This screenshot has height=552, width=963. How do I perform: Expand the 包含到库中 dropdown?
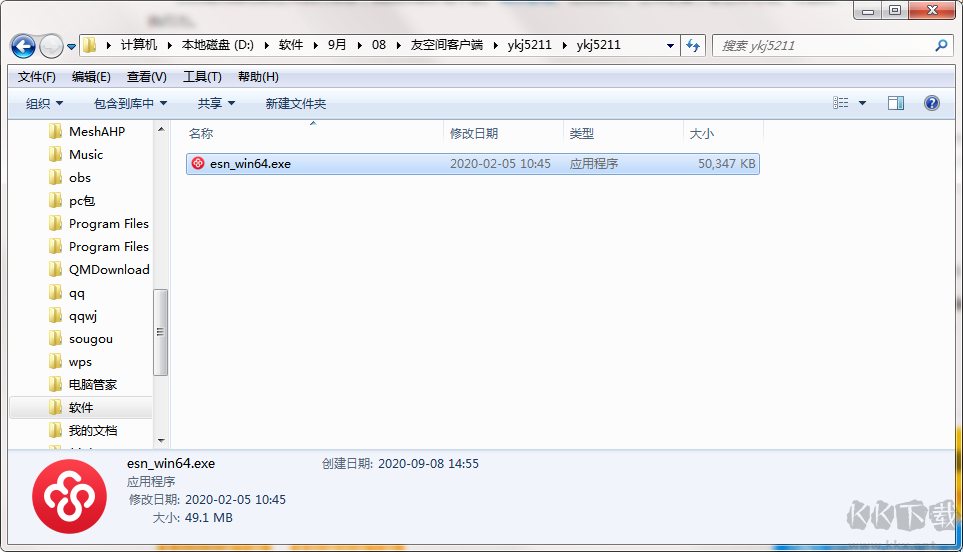130,104
